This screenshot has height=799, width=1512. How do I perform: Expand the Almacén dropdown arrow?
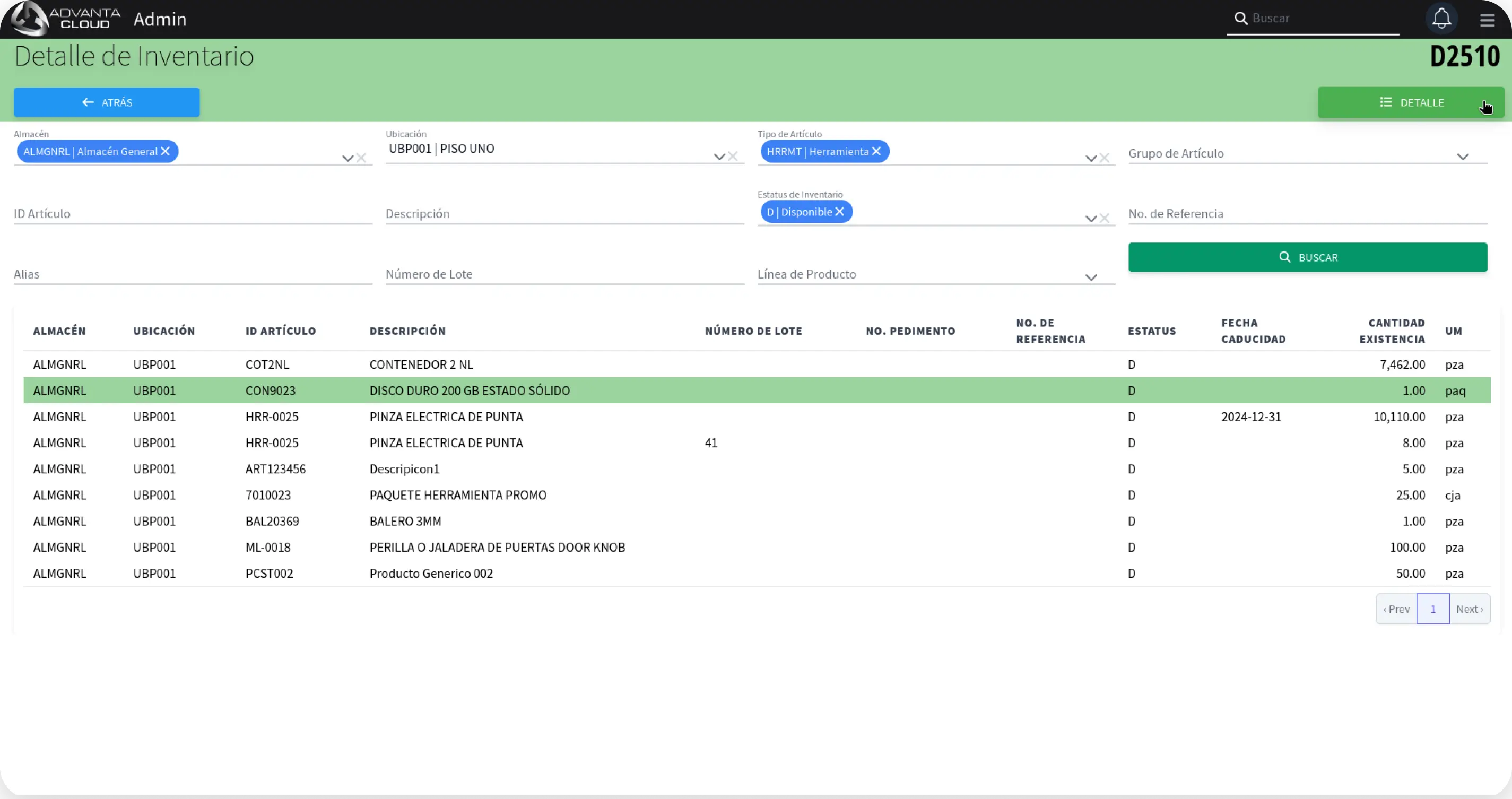pyautogui.click(x=347, y=158)
